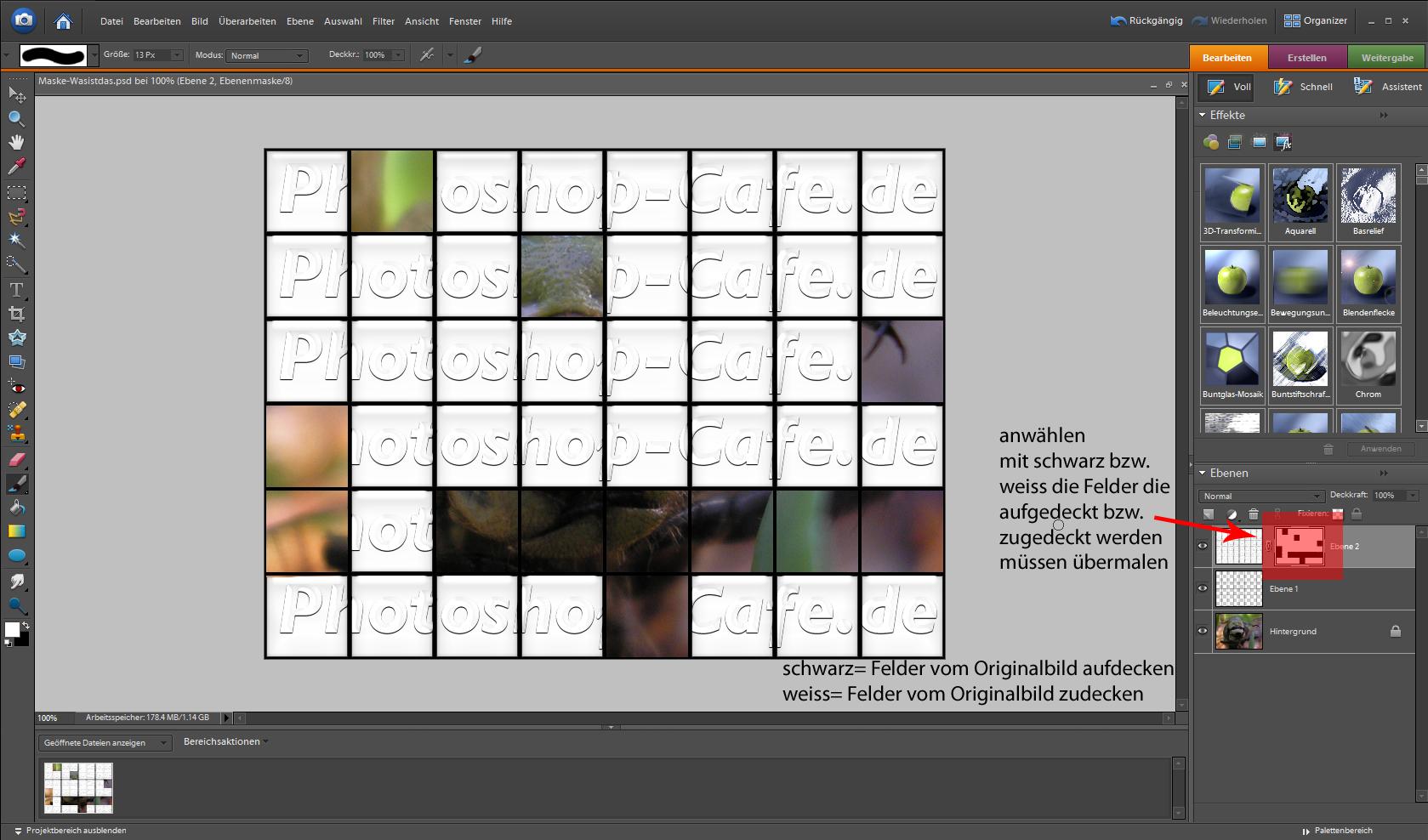This screenshot has width=1428, height=840.
Task: Select the Magnetic Lasso tool
Action: (x=16, y=217)
